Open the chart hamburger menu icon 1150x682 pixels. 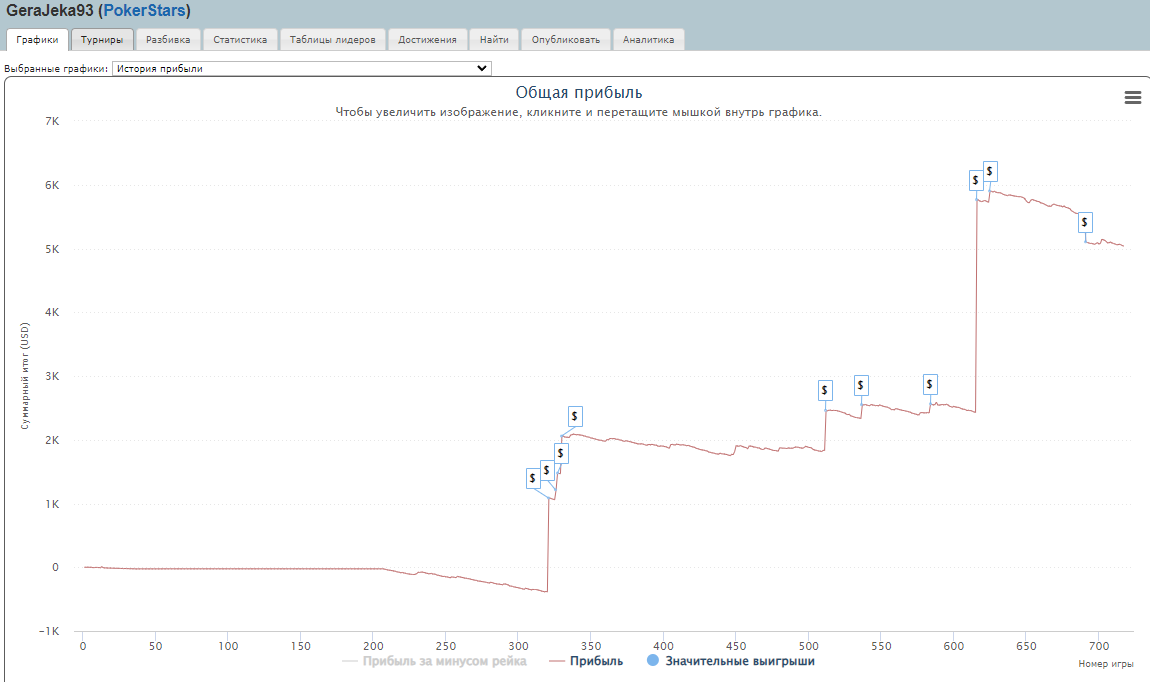coord(1132,97)
